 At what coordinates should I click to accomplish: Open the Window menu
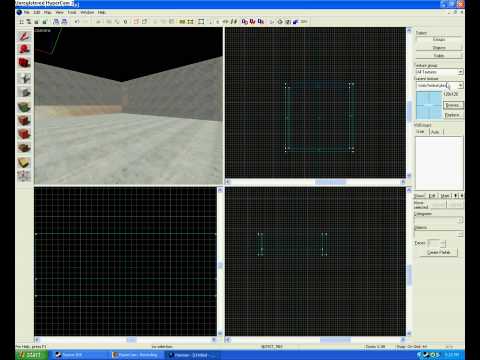click(87, 12)
